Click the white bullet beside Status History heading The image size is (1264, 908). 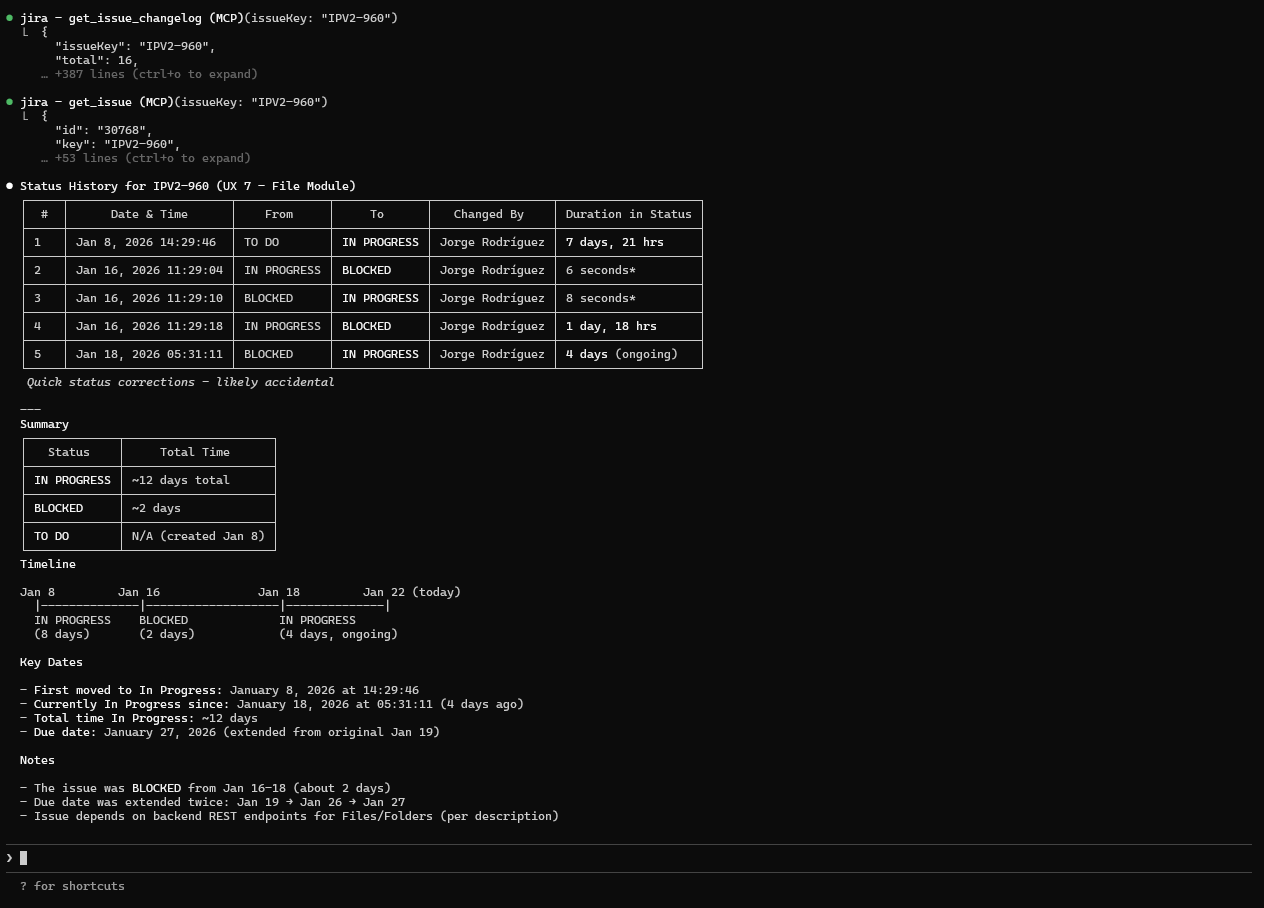(9, 185)
